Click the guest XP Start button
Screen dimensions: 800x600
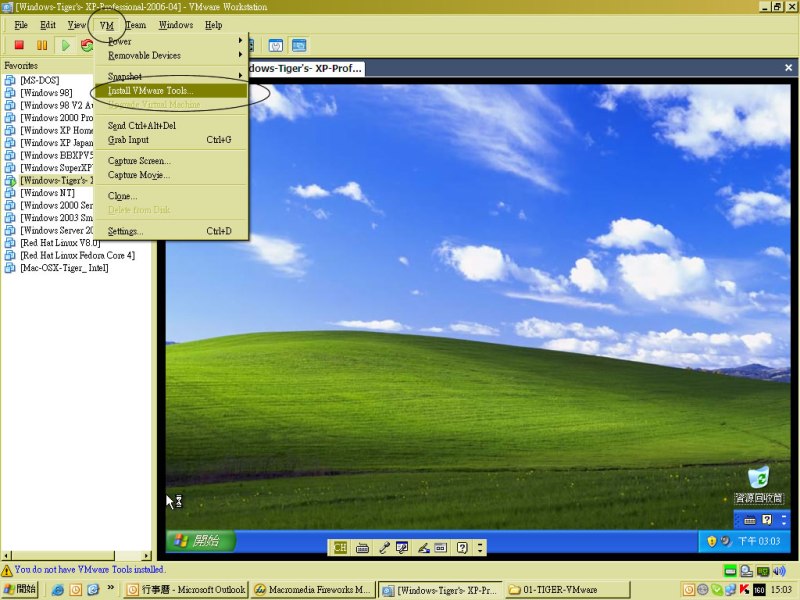[x=200, y=541]
